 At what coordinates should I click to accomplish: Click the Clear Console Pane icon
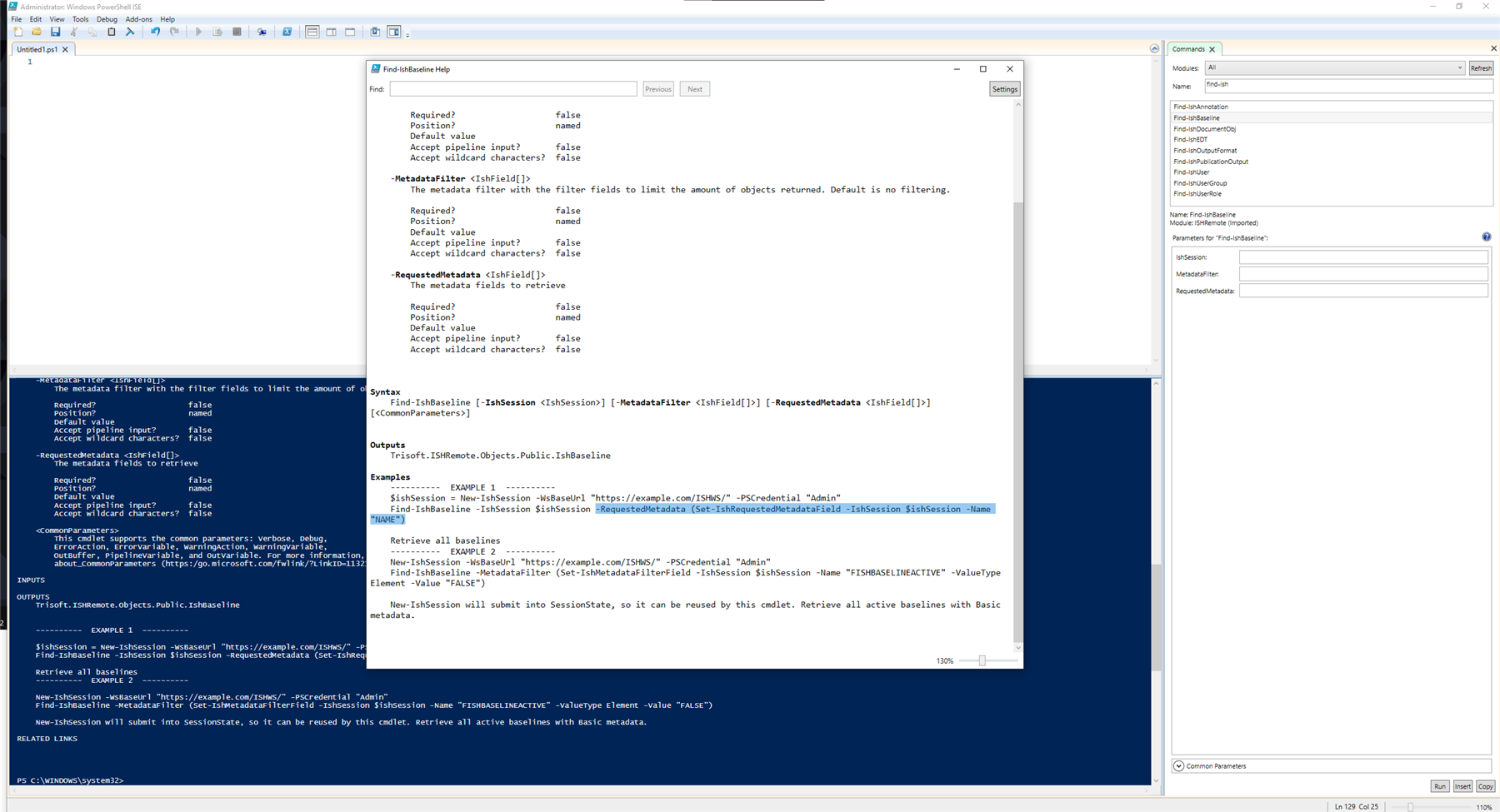130,32
